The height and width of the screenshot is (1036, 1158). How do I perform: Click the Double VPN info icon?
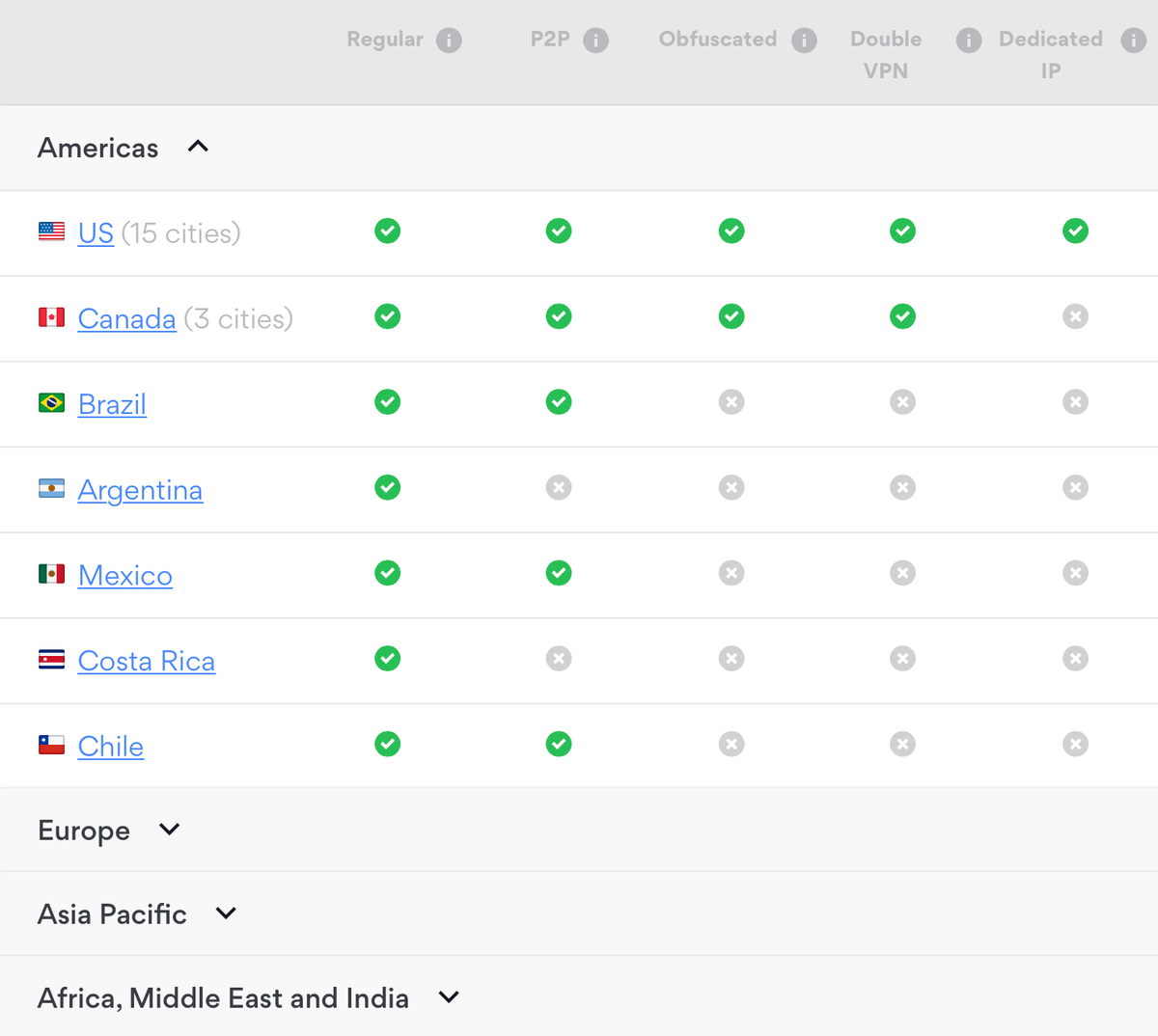968,40
